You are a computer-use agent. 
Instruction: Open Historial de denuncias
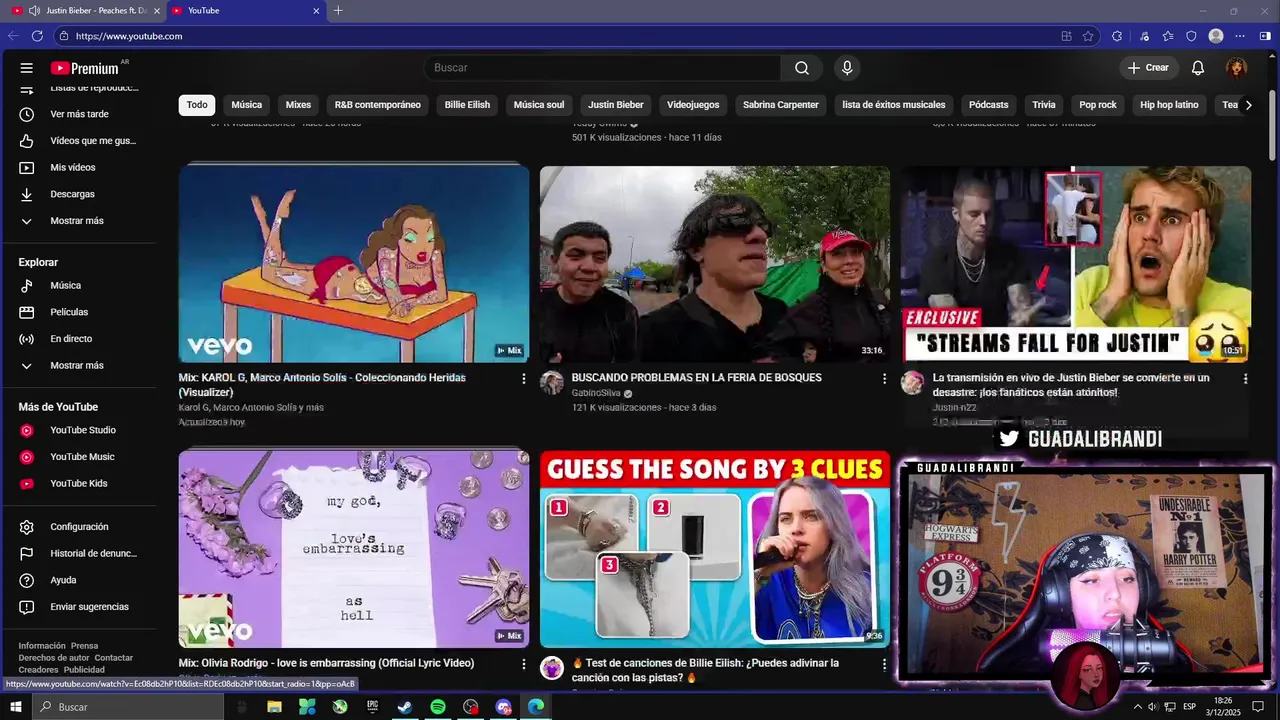[x=78, y=553]
